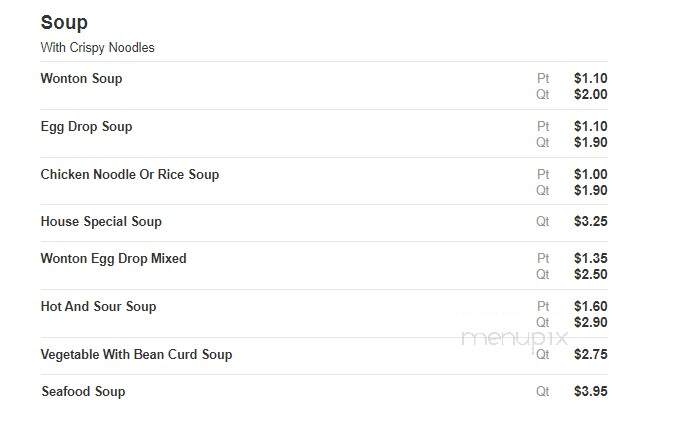Image resolution: width=694 pixels, height=421 pixels.
Task: Select the With Crispy Noodles subtitle
Action: pos(97,47)
